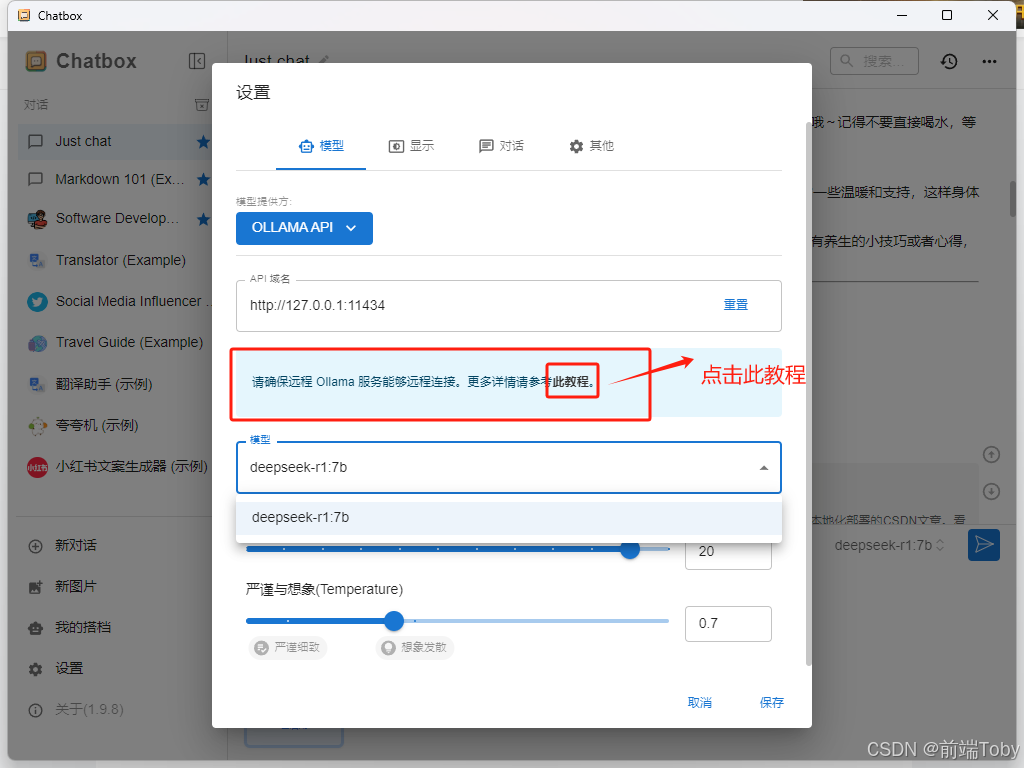This screenshot has width=1024, height=768.
Task: Click the value field showing 20
Action: (728, 552)
